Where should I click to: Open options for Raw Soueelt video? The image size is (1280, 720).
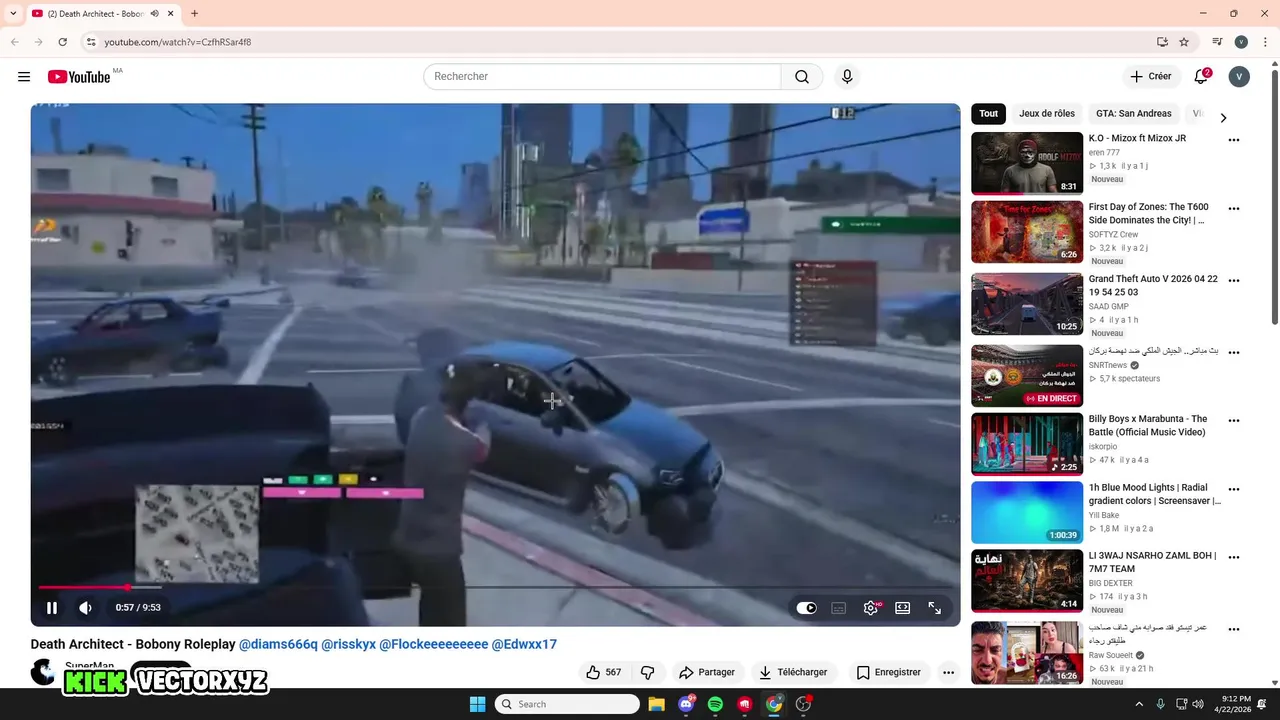coord(1233,630)
